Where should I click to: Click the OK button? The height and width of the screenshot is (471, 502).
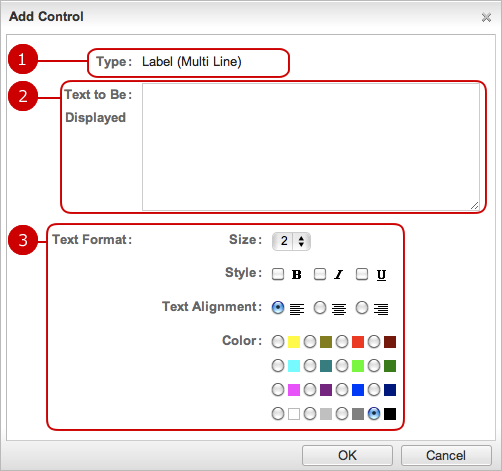(347, 455)
